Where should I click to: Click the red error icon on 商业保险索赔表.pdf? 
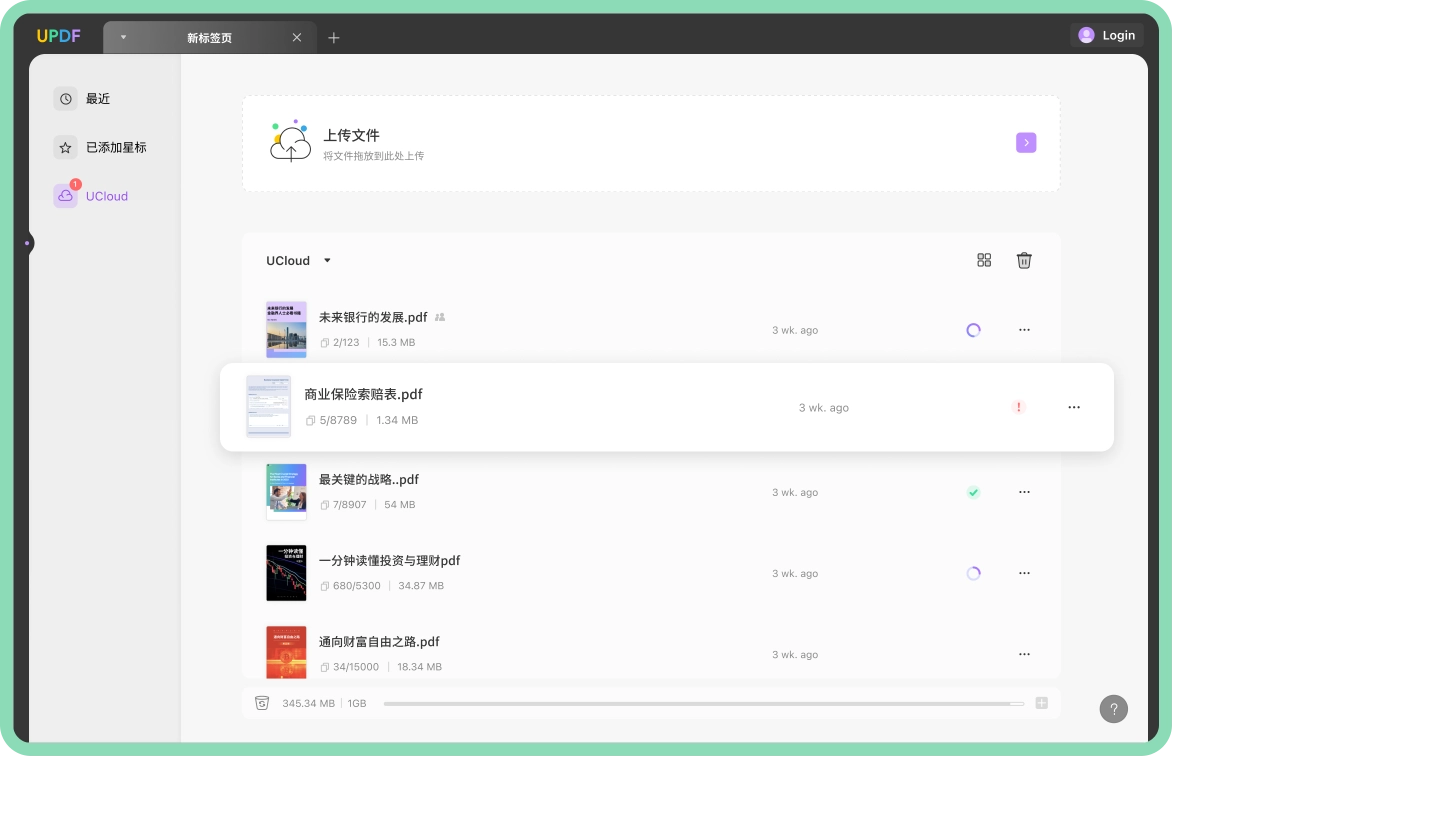tap(1018, 407)
